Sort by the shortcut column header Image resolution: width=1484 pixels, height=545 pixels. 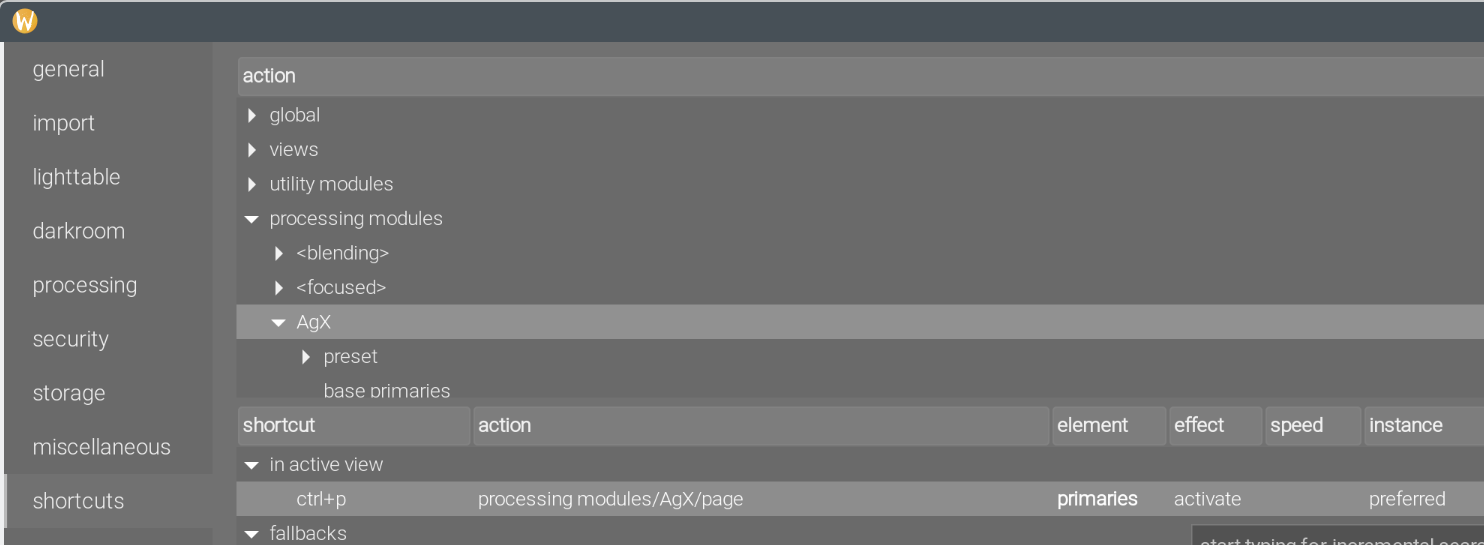tap(353, 425)
